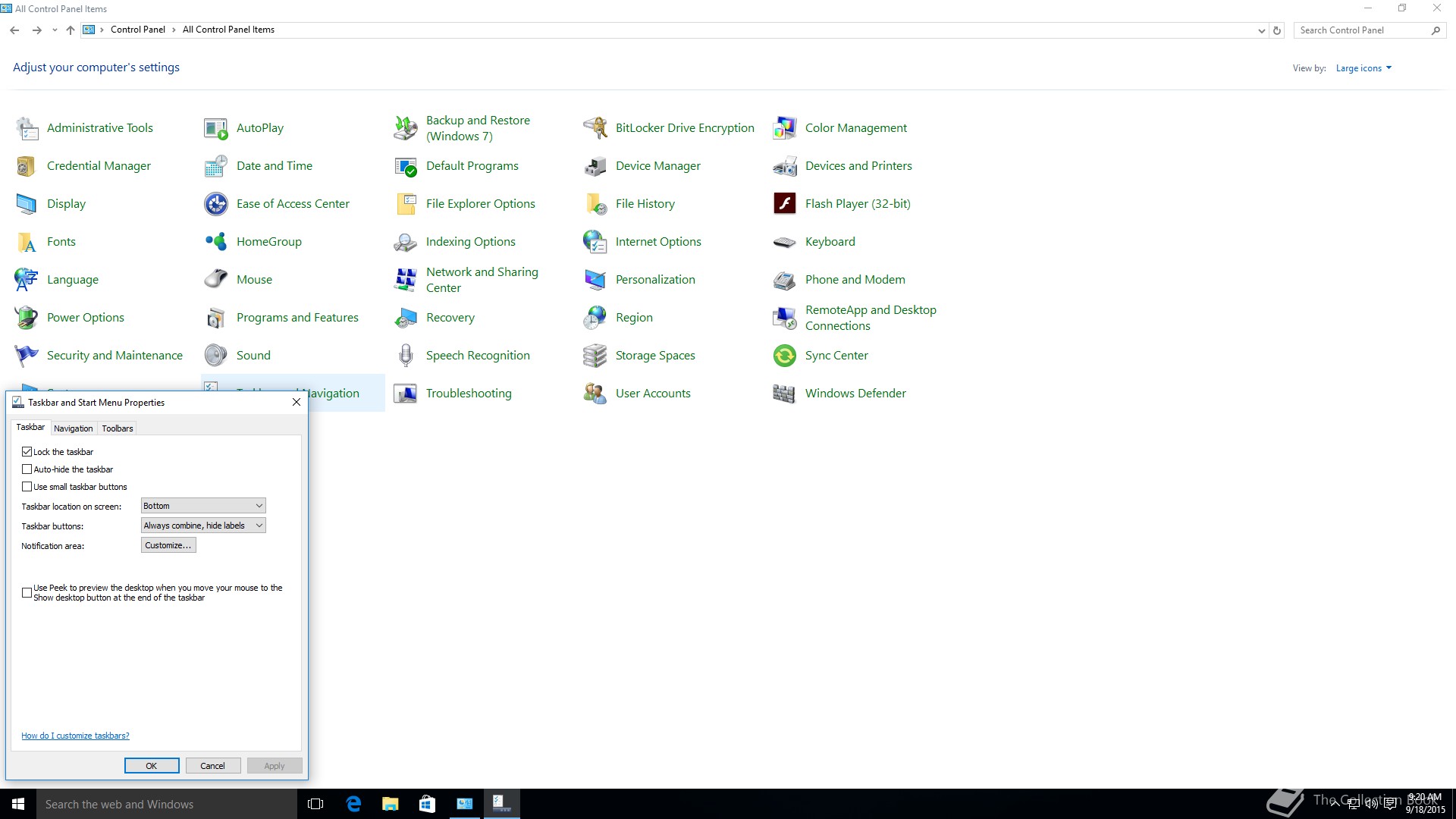Open Ease of Access Center icon
Screen dimensions: 1456x819
pyautogui.click(x=216, y=204)
